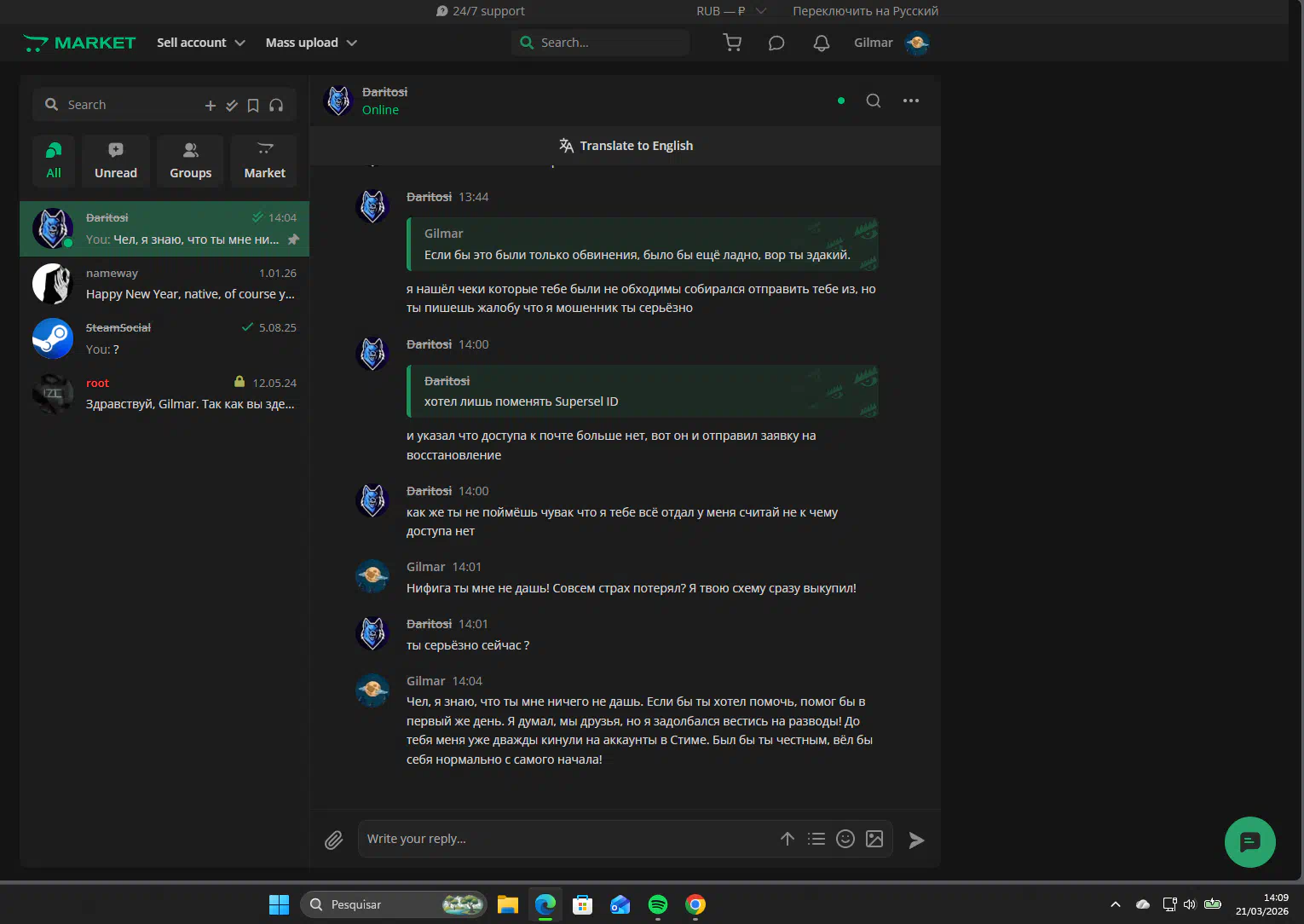This screenshot has height=924, width=1304.
Task: Expand the Mass upload dropdown
Action: pyautogui.click(x=311, y=43)
